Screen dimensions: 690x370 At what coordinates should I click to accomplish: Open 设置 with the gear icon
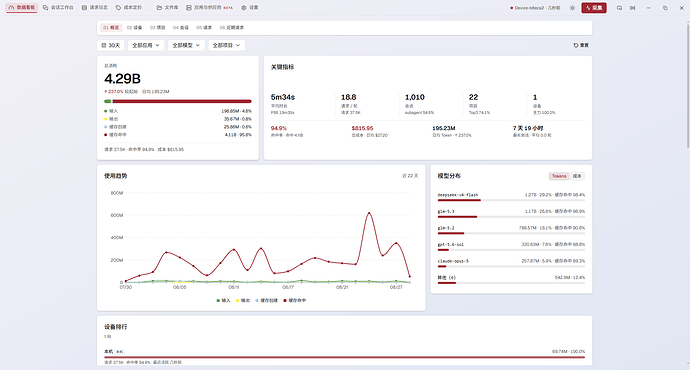click(x=250, y=7)
